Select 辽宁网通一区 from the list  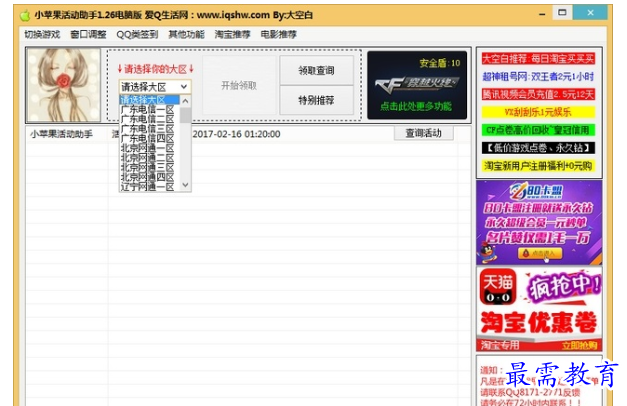148,187
